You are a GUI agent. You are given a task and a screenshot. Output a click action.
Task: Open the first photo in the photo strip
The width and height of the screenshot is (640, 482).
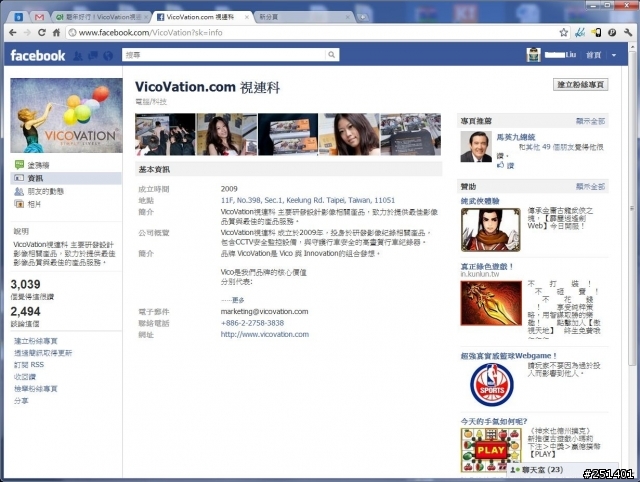pos(165,134)
